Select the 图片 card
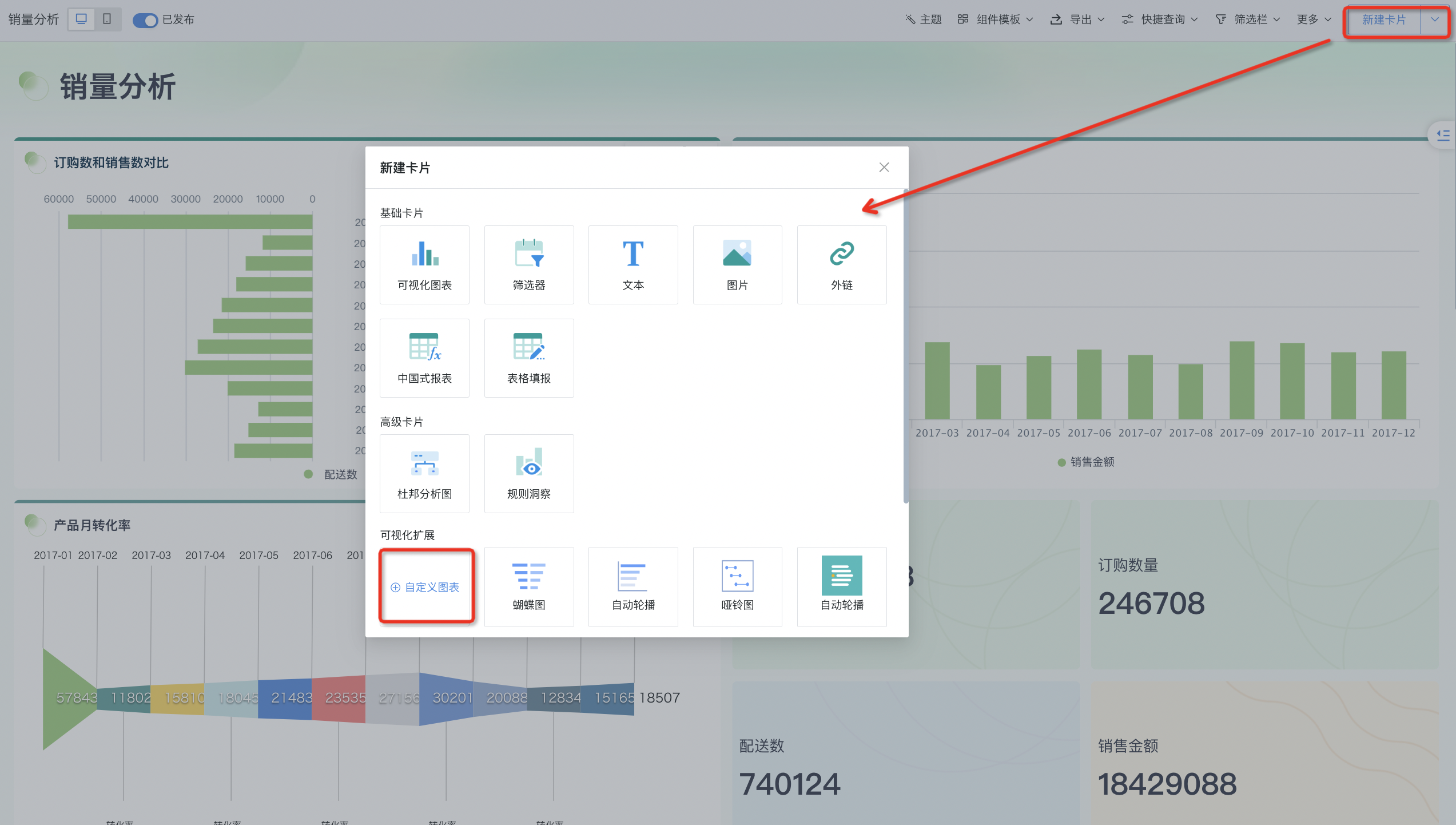This screenshot has height=825, width=1456. tap(737, 264)
